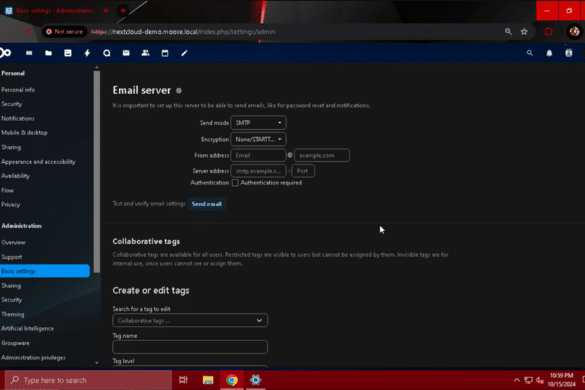Open the Notifications bell icon
This screenshot has height=390, width=585.
tap(549, 53)
